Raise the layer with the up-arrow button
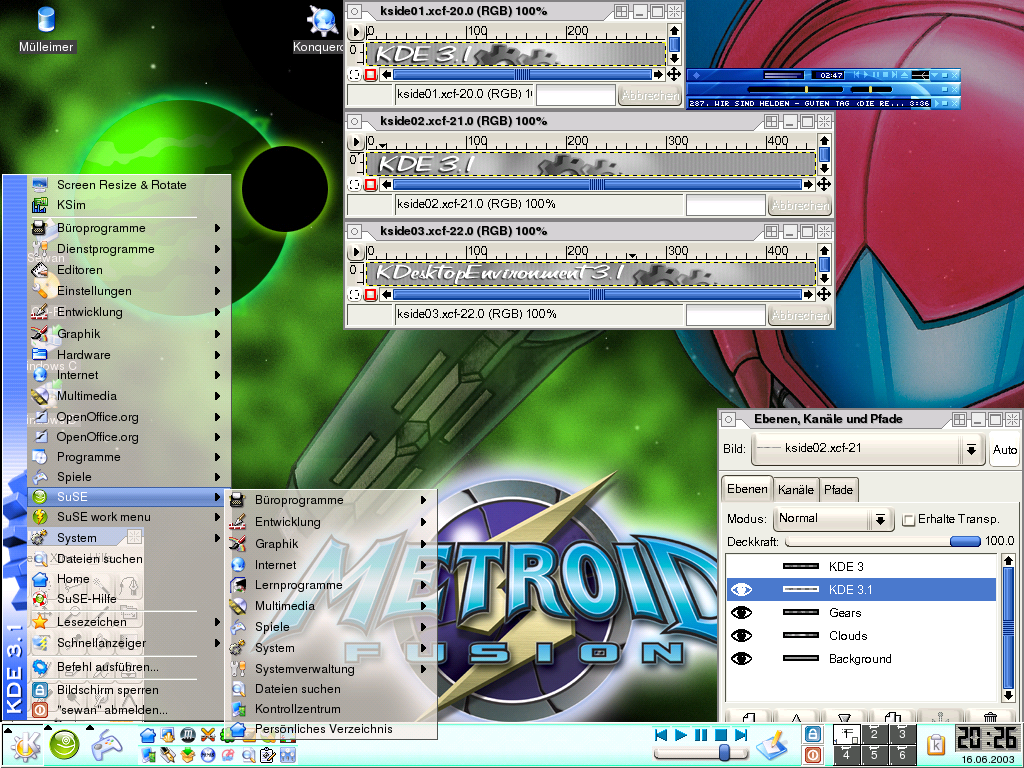This screenshot has height=768, width=1024. (796, 717)
